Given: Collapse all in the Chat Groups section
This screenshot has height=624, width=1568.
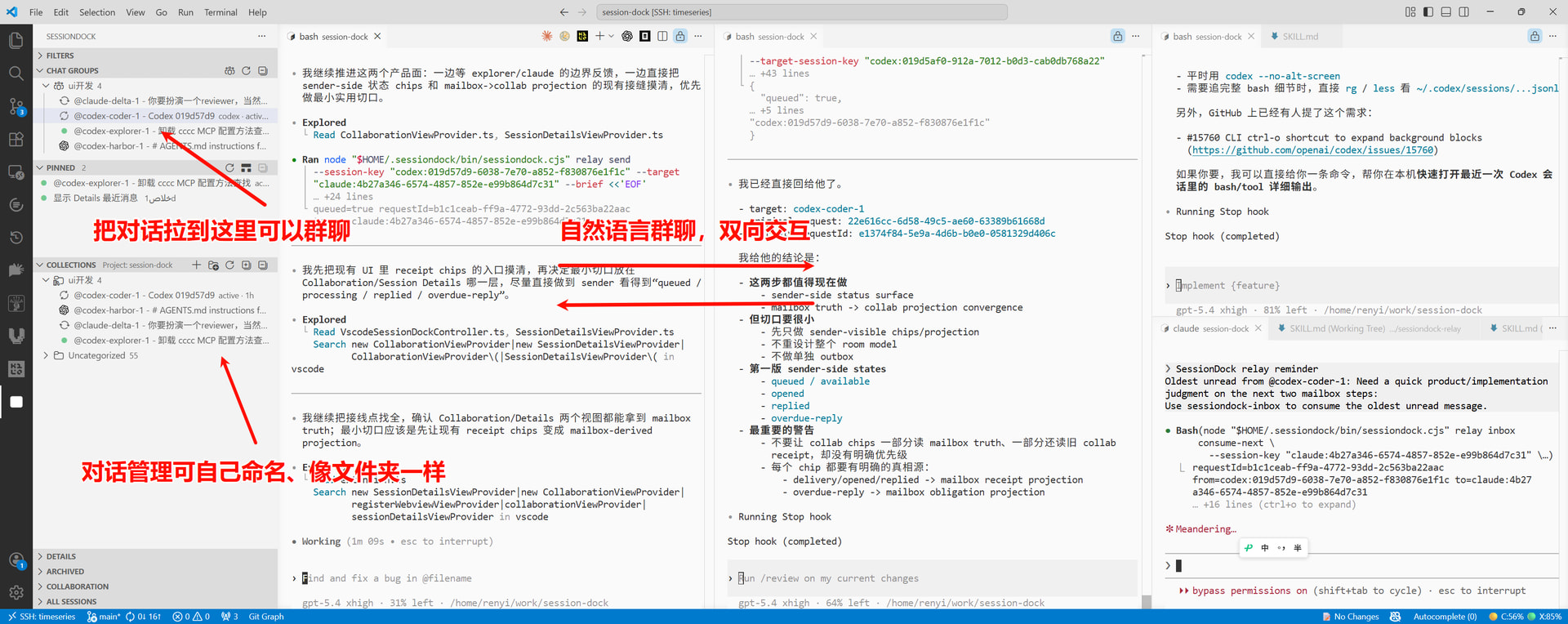Looking at the screenshot, I should coord(263,71).
